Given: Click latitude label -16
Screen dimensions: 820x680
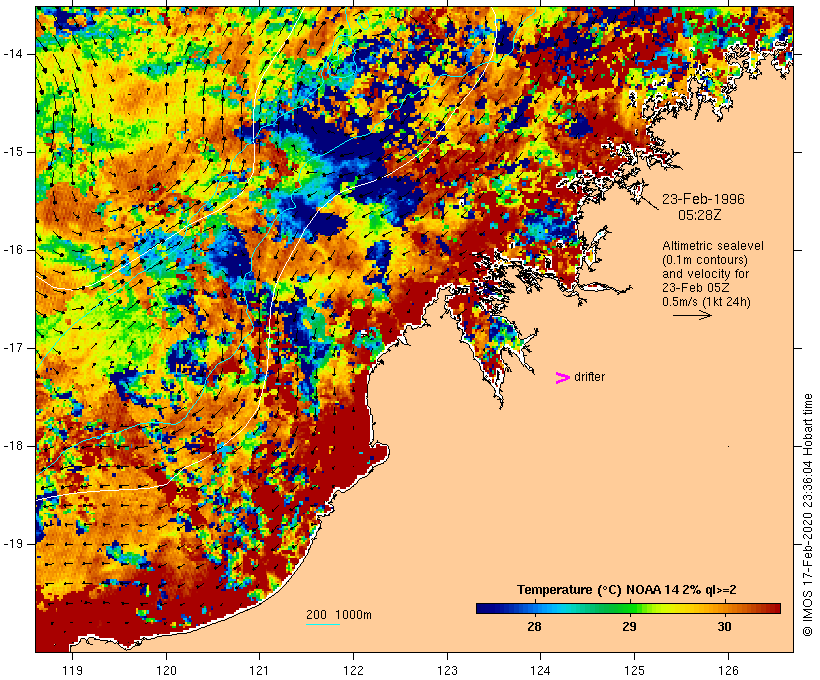Looking at the screenshot, I should point(13,250).
